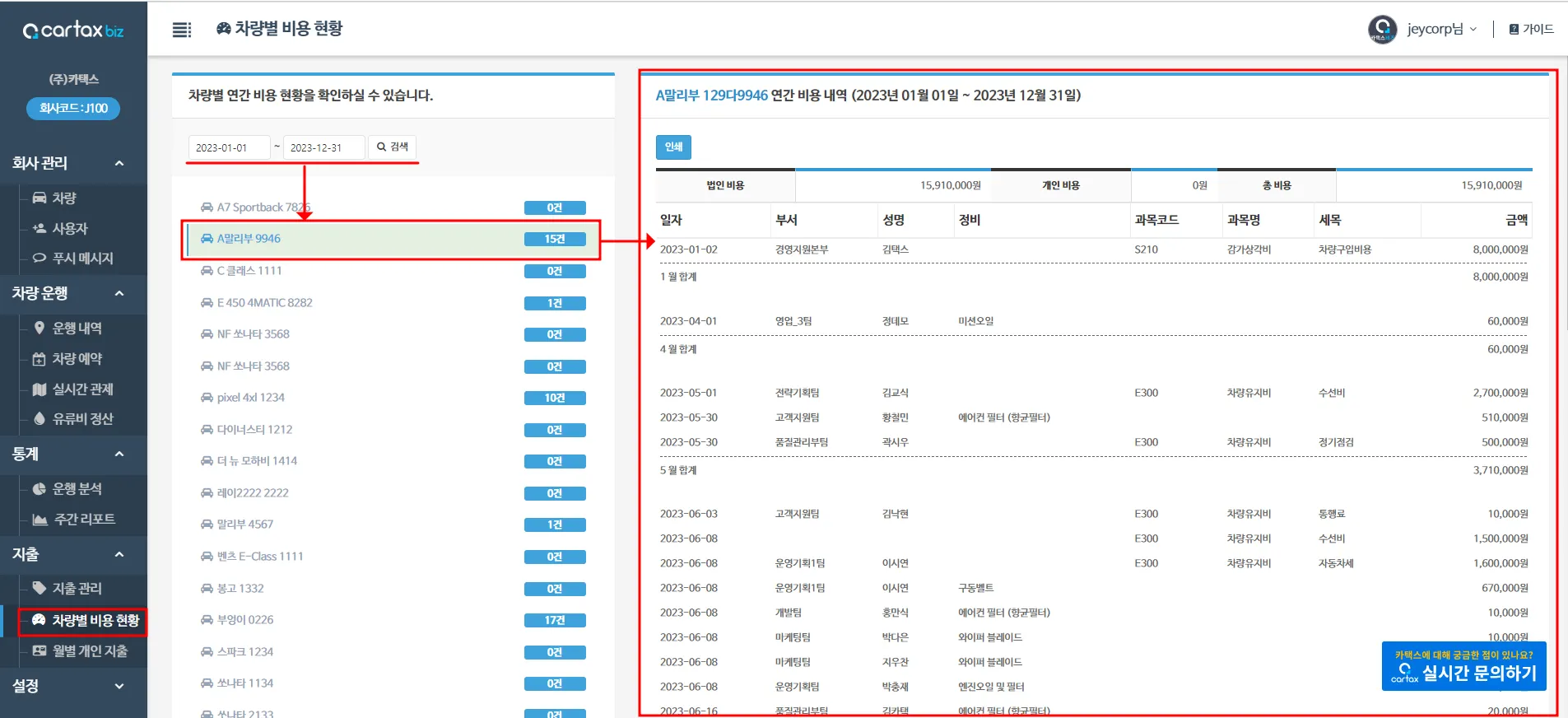Collapse the 통계 section
The image size is (1568, 718).
pos(73,454)
